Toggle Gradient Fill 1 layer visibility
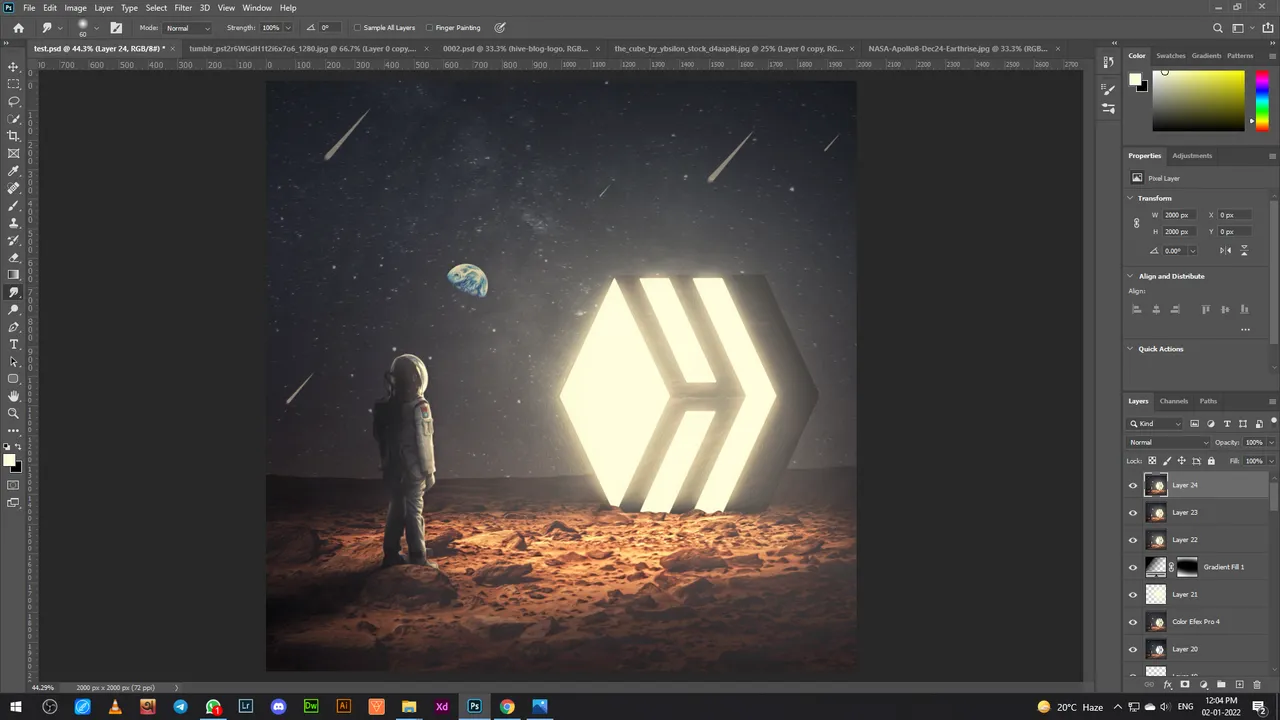This screenshot has height=720, width=1280. click(1133, 567)
